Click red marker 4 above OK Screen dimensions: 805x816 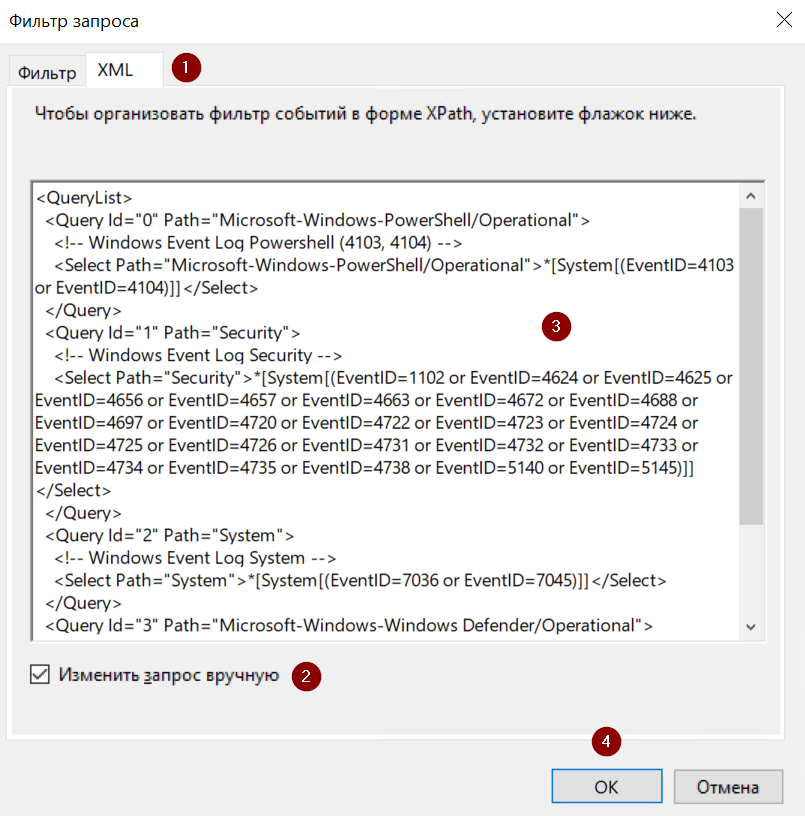click(605, 741)
